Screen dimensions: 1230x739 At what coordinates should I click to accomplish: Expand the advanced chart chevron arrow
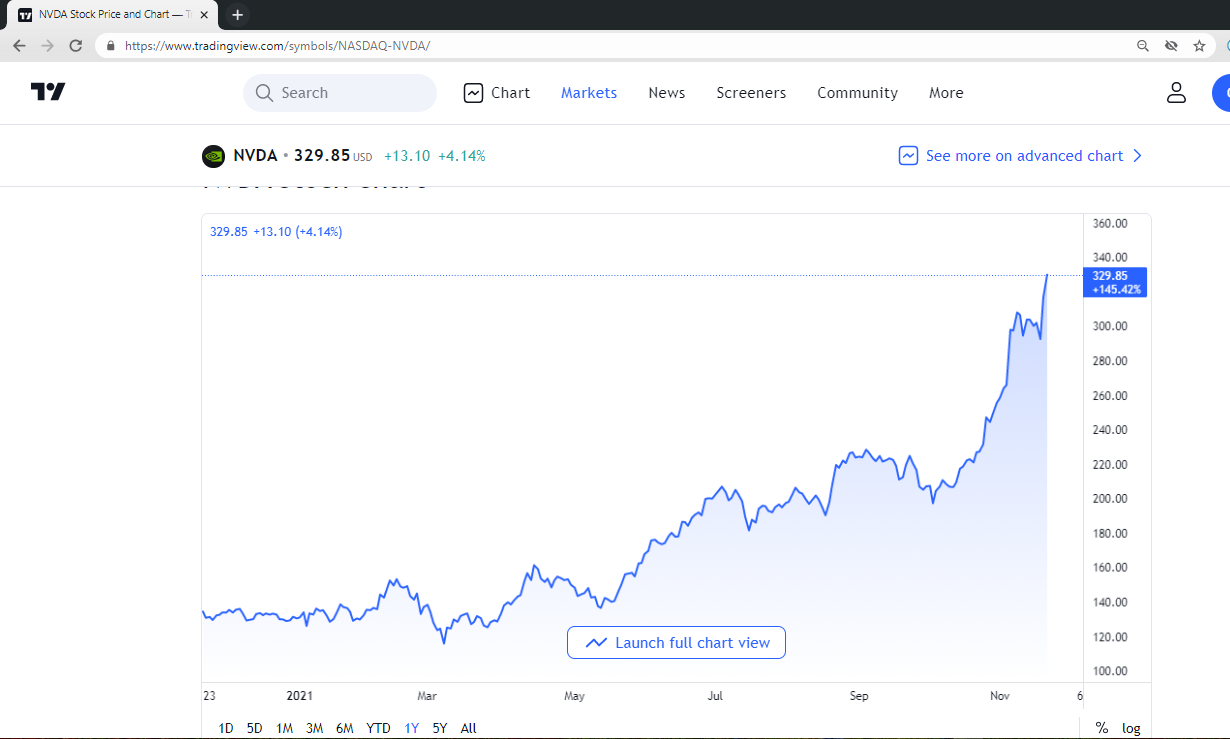pyautogui.click(x=1137, y=156)
